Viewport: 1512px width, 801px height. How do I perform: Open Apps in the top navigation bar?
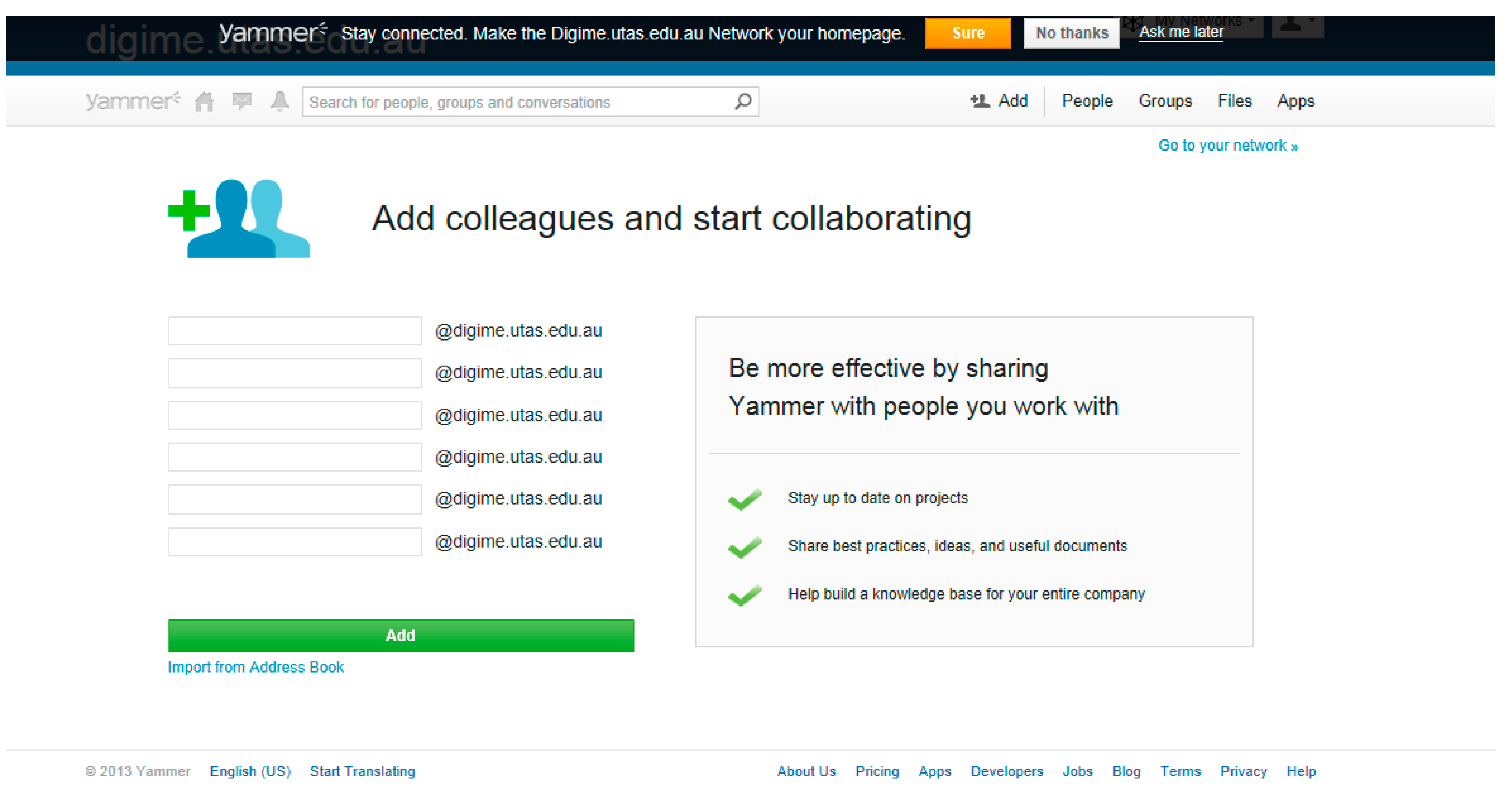pos(1295,101)
